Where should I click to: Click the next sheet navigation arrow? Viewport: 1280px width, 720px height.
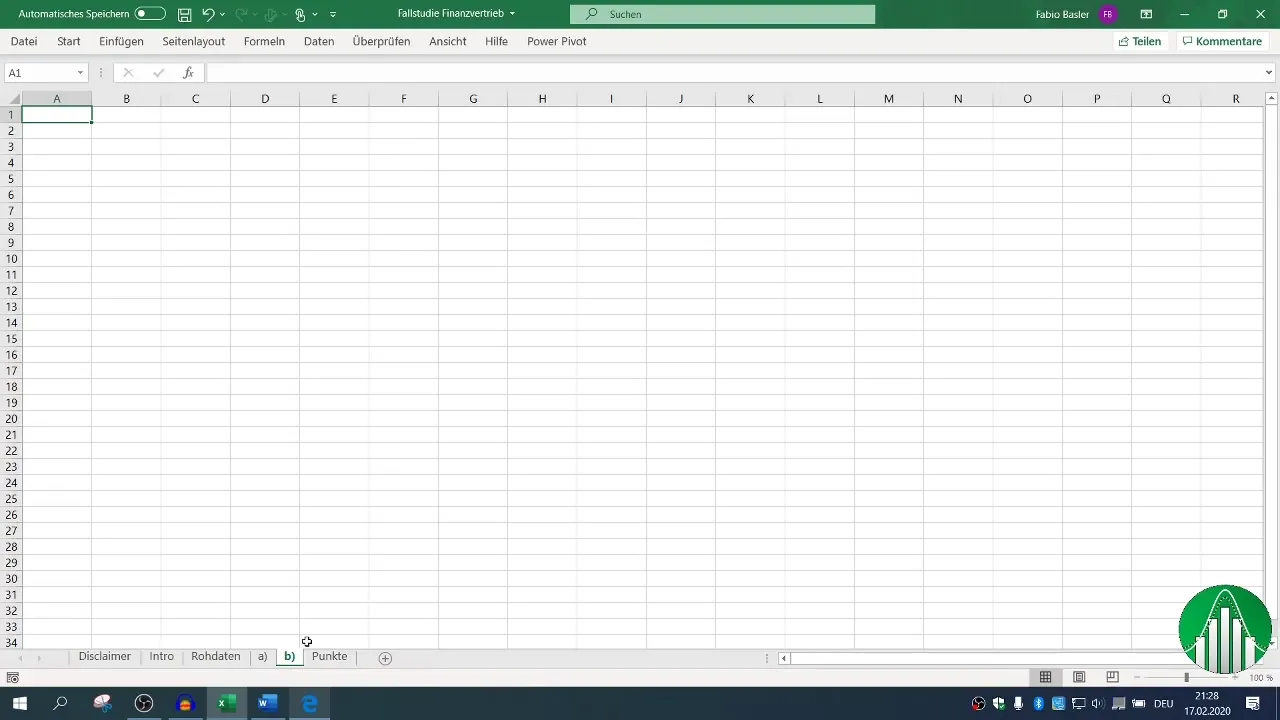(40, 658)
